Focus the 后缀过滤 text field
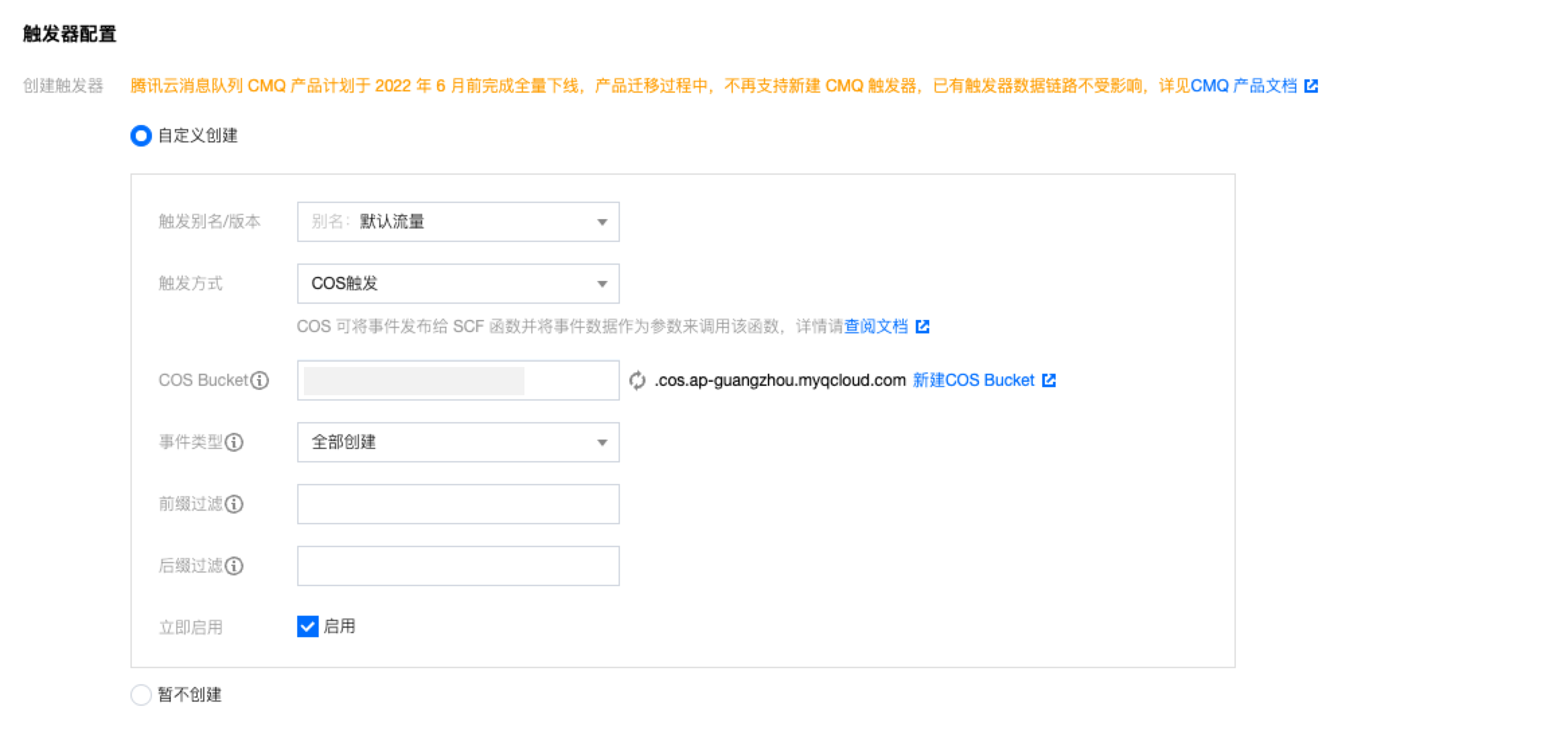Screen dimensions: 1568x734 (x=458, y=566)
